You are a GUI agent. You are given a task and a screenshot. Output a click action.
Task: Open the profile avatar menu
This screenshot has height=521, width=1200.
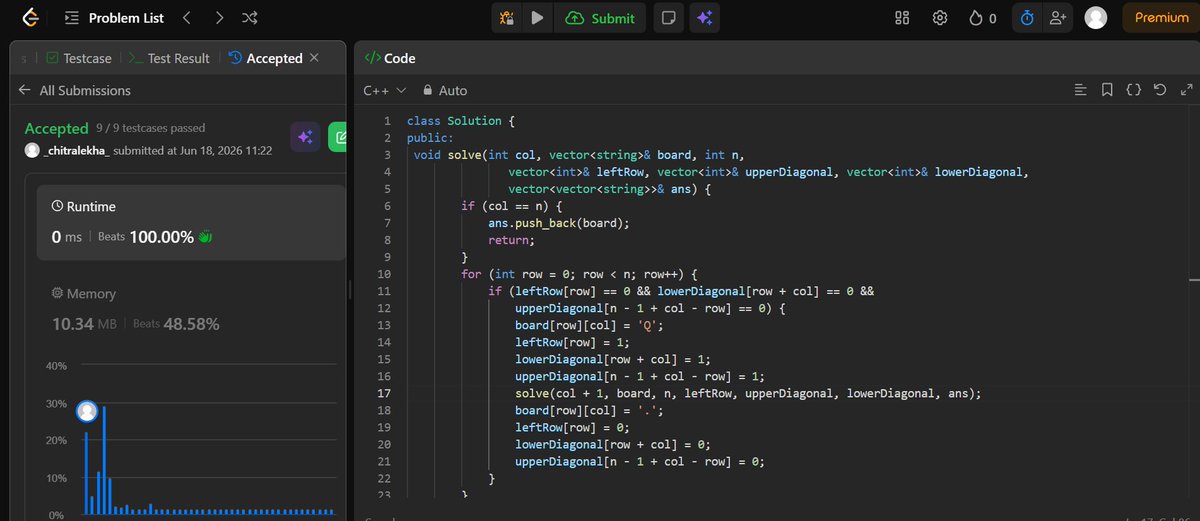point(1096,18)
